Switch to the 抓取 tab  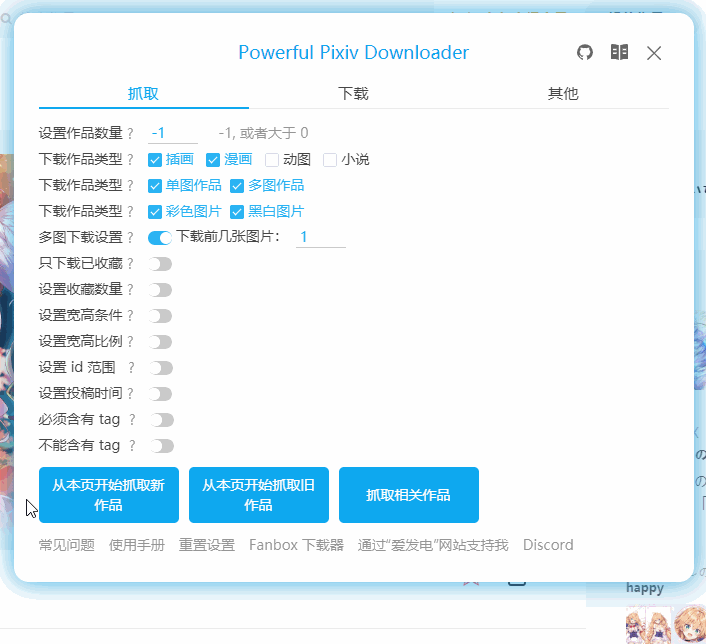click(144, 94)
